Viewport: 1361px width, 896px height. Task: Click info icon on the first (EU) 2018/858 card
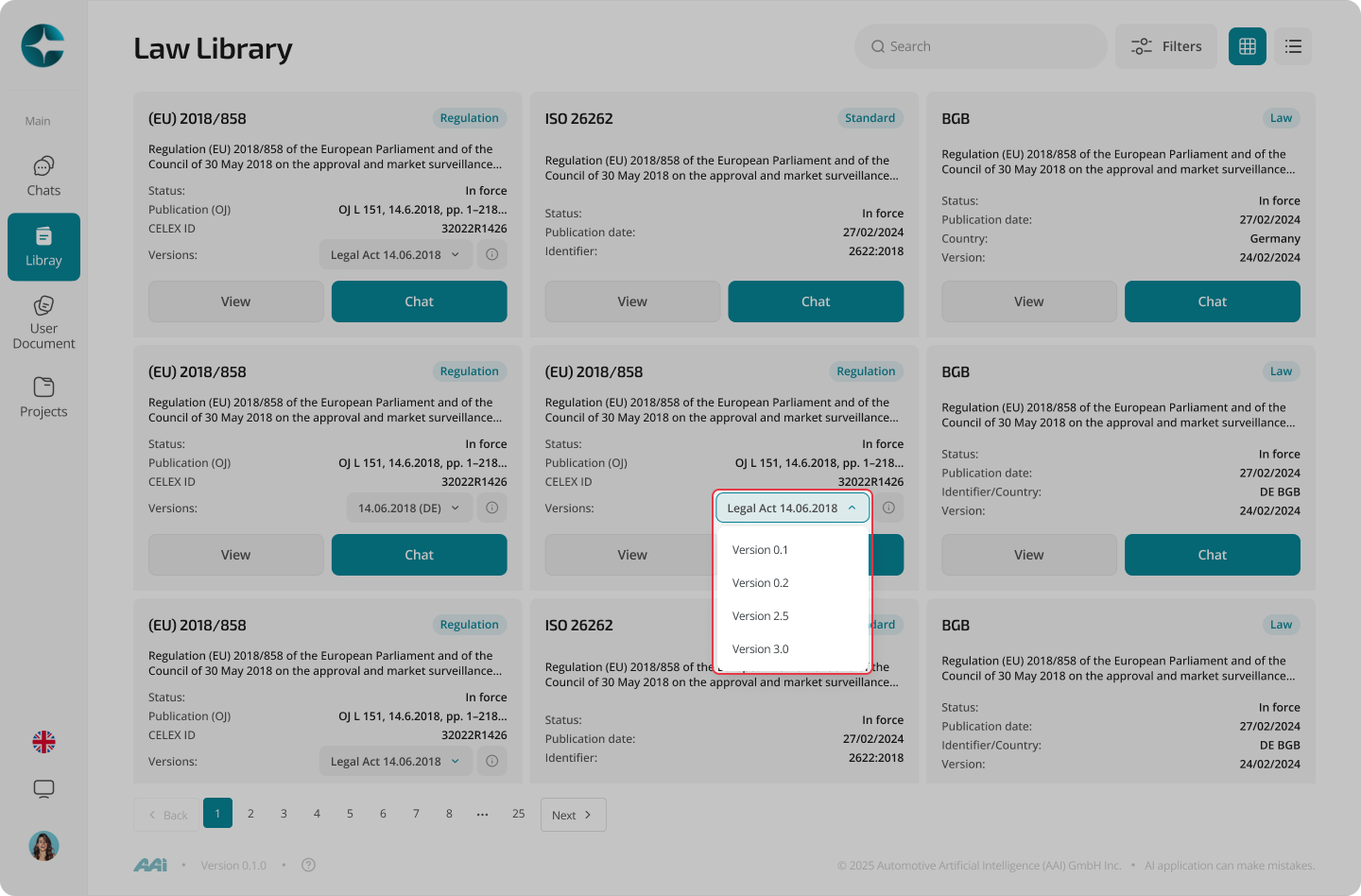tap(491, 254)
